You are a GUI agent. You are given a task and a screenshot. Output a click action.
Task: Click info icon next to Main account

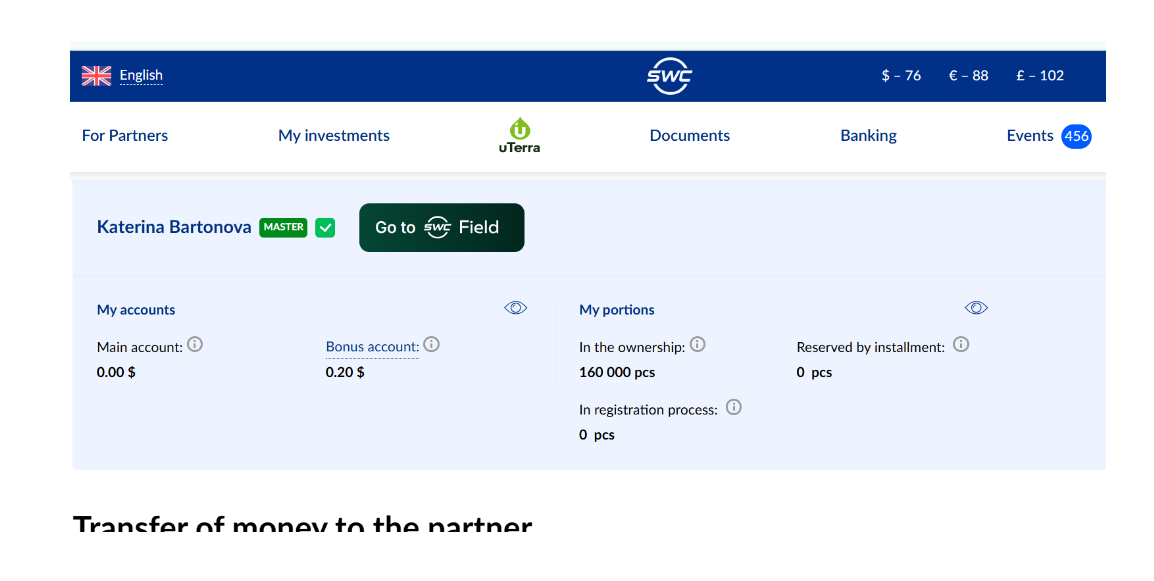(195, 344)
